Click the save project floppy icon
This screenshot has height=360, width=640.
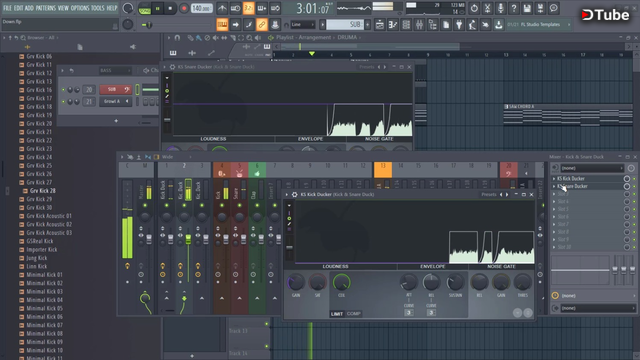coord(527,8)
